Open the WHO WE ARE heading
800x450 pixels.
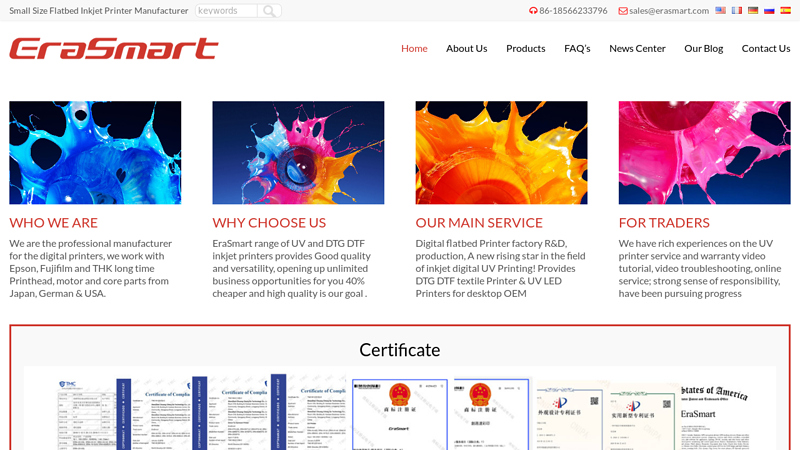coord(54,223)
